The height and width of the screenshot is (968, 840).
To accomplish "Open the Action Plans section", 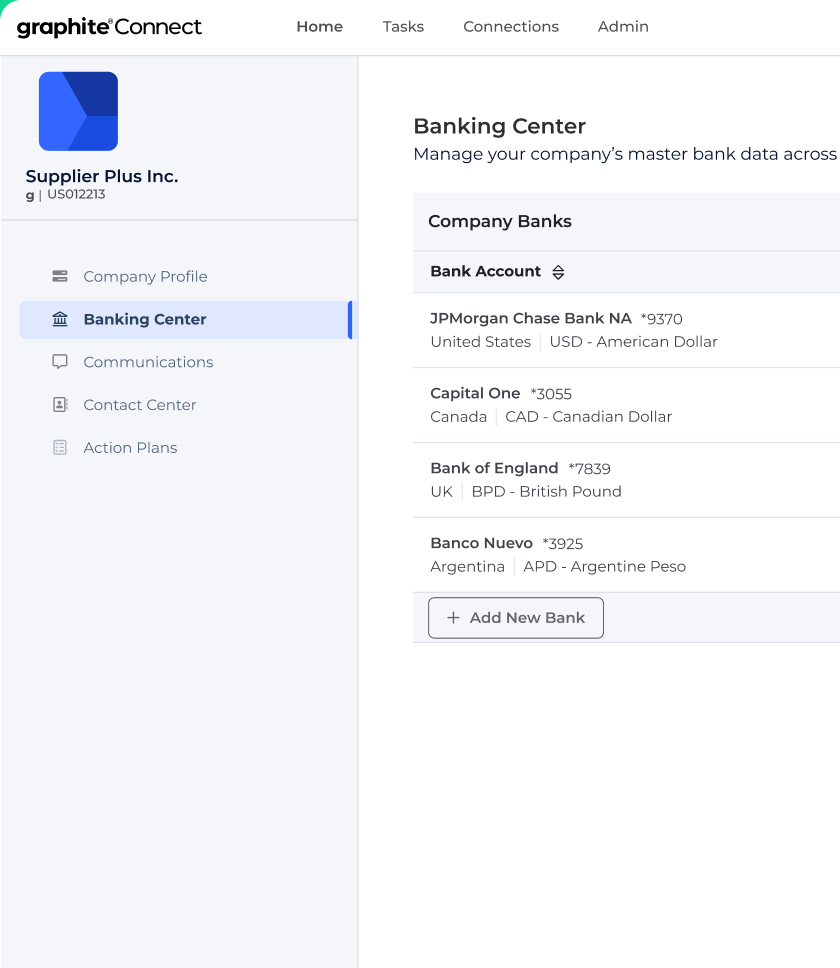I will tap(130, 448).
